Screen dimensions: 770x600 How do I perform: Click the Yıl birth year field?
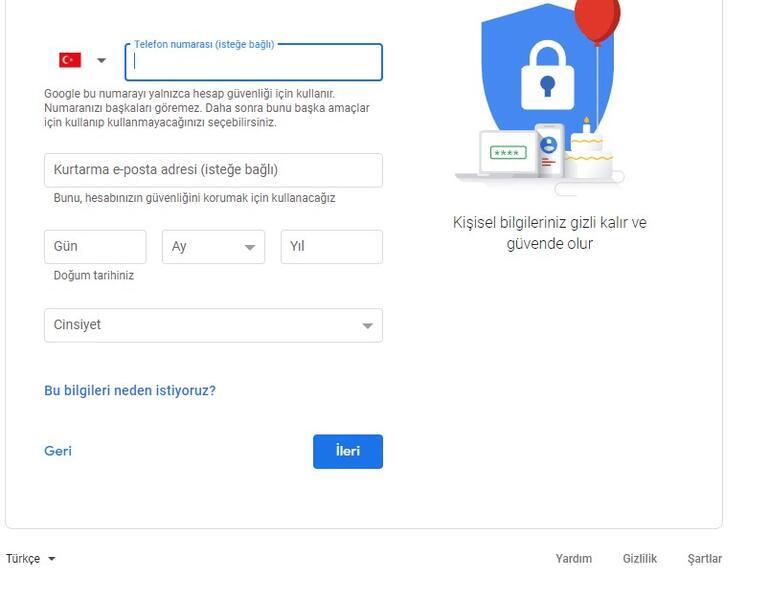331,247
